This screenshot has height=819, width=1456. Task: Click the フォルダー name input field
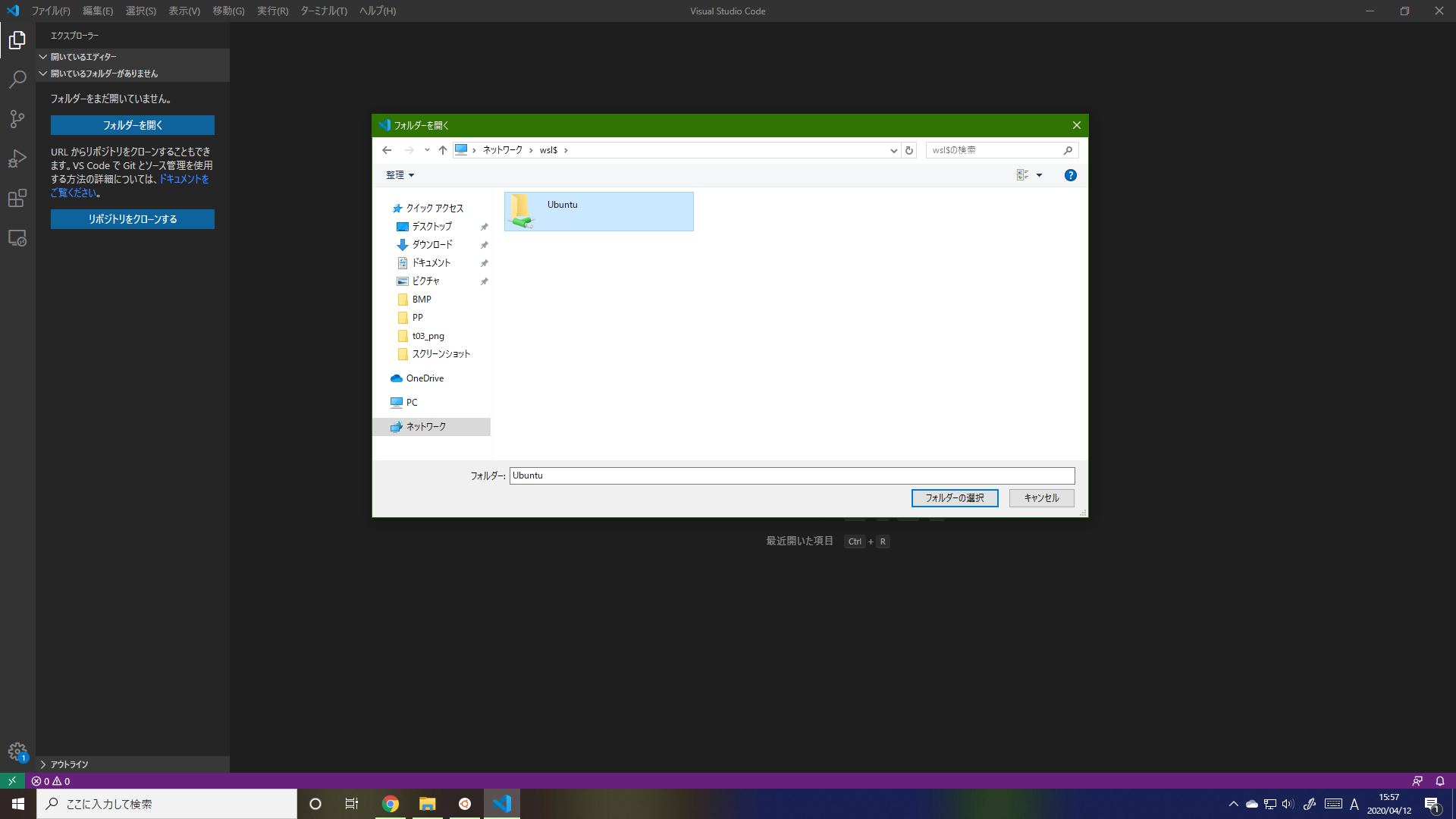791,475
